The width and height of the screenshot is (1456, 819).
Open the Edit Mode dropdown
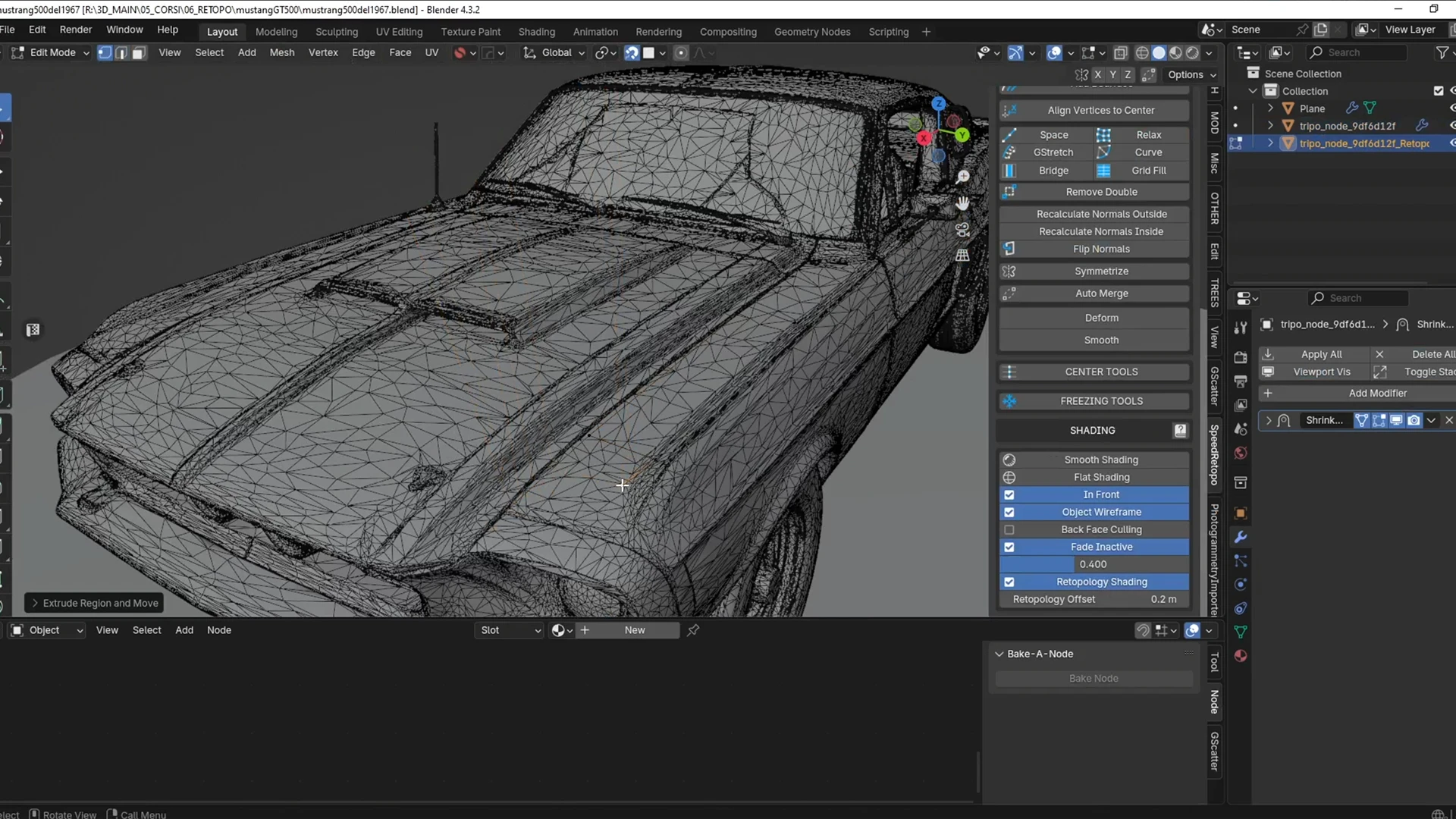click(50, 53)
